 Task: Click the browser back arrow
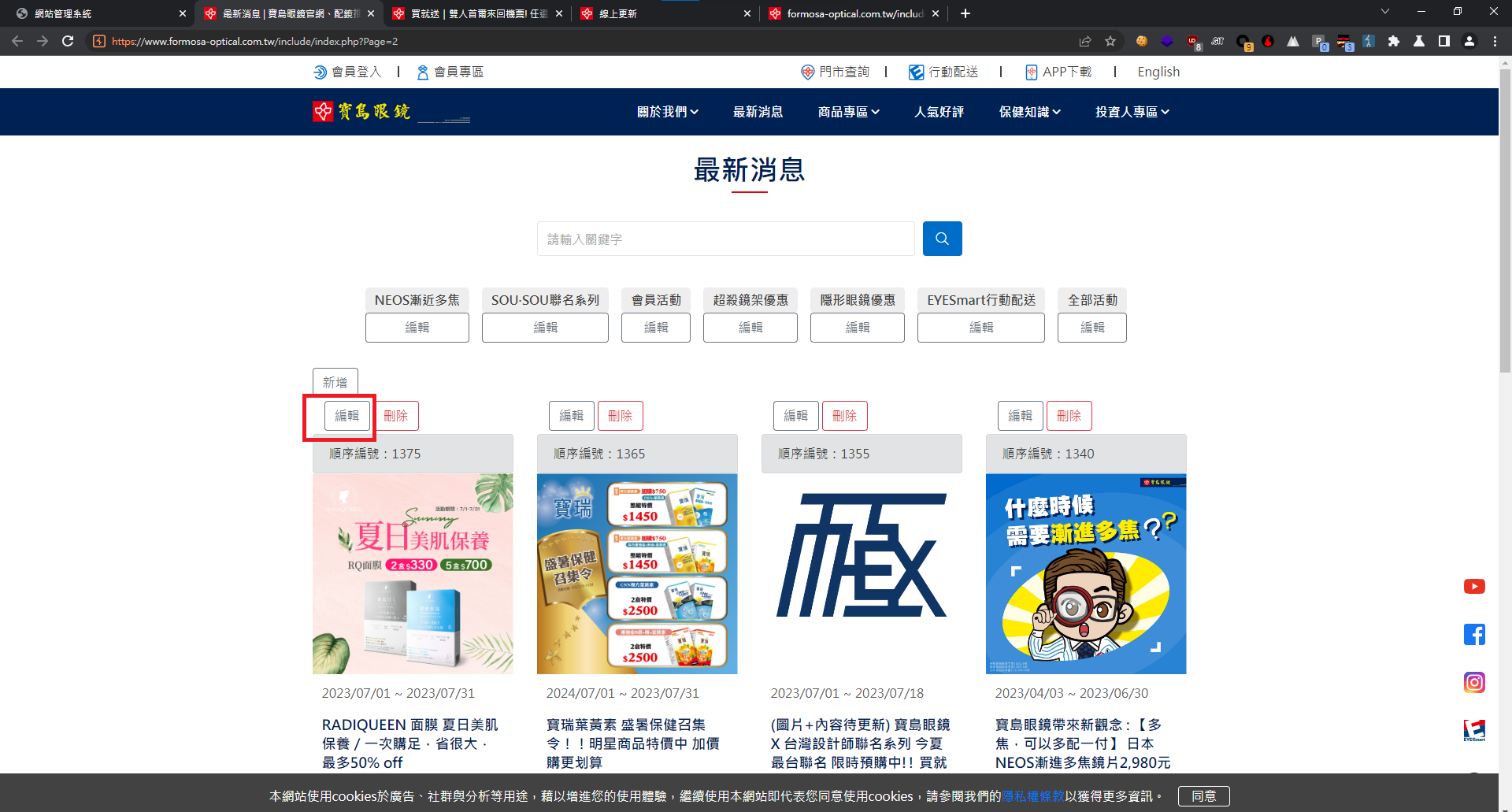(x=17, y=41)
